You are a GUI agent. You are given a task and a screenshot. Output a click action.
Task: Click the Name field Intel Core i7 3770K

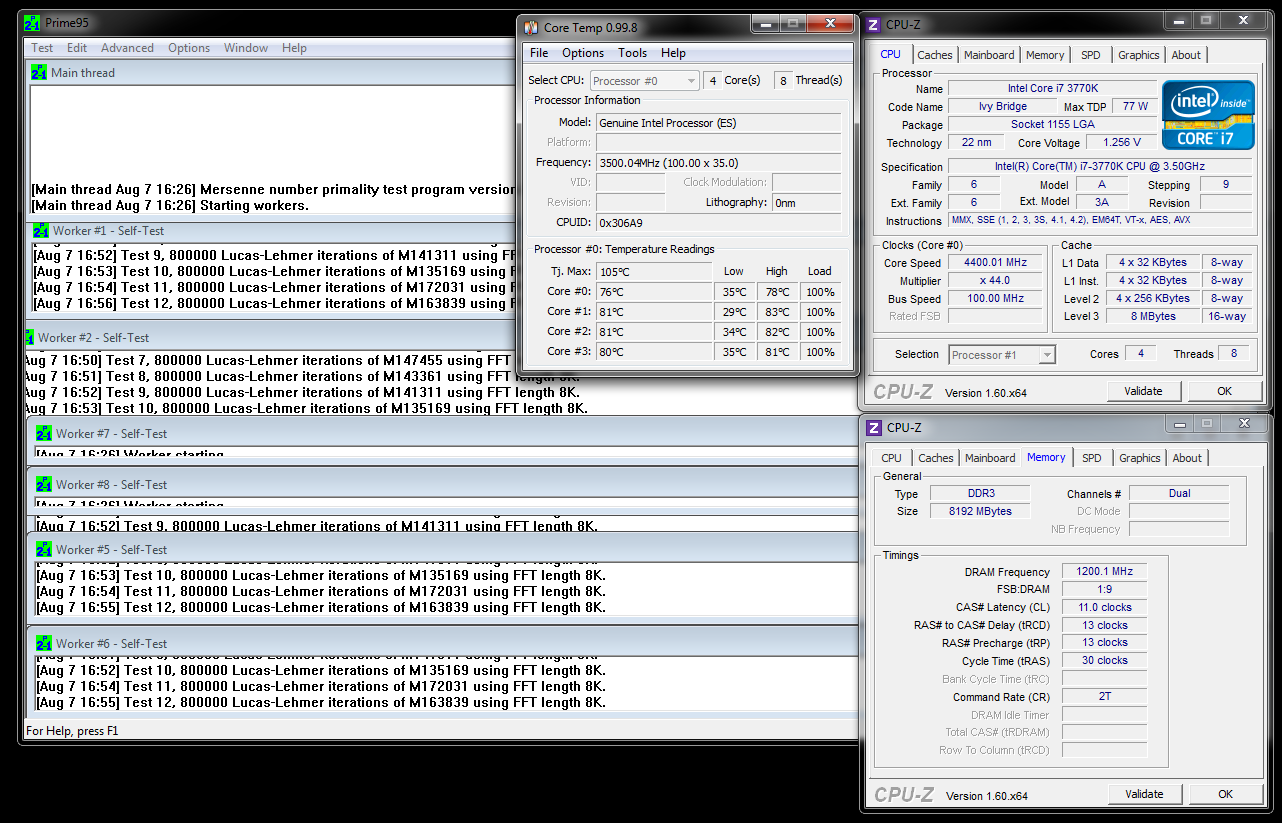pyautogui.click(x=1051, y=89)
